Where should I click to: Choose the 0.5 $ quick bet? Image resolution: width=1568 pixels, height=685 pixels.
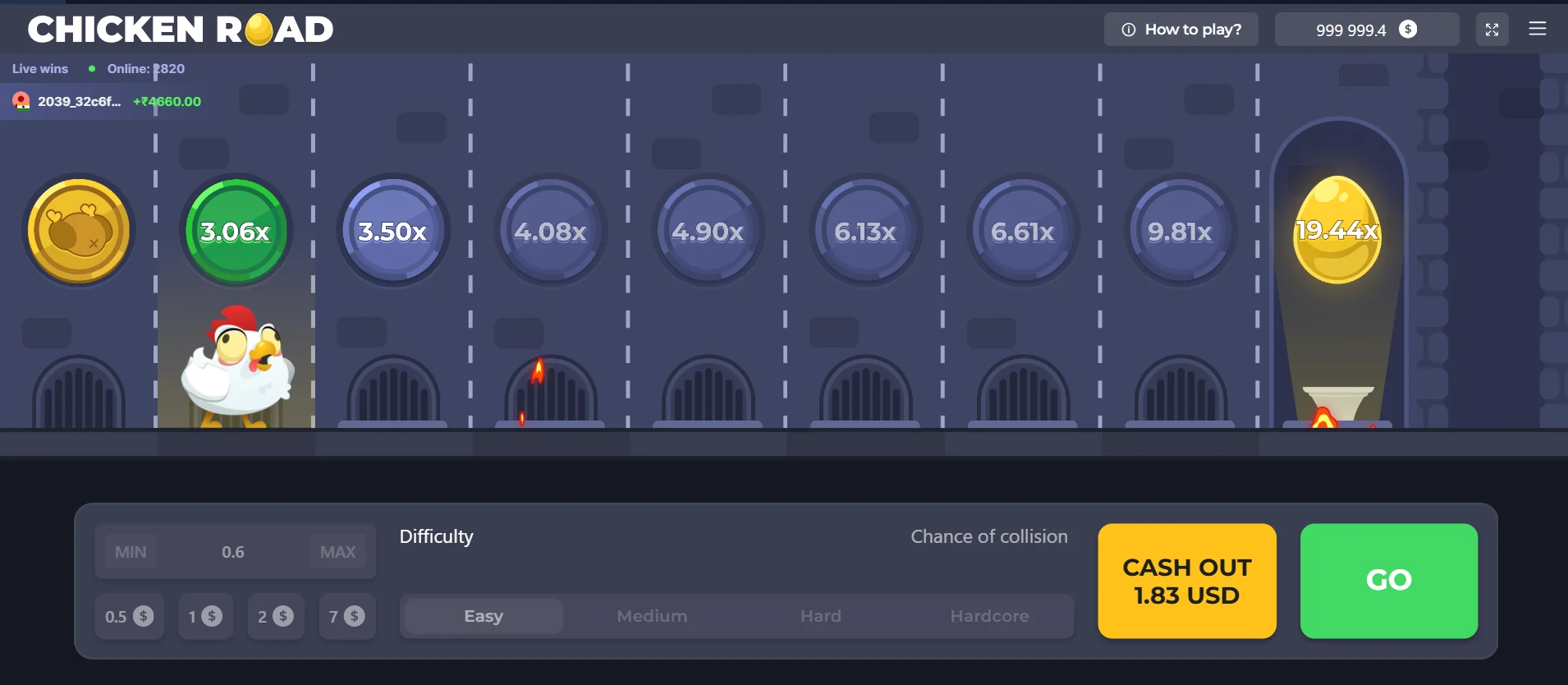pyautogui.click(x=129, y=616)
